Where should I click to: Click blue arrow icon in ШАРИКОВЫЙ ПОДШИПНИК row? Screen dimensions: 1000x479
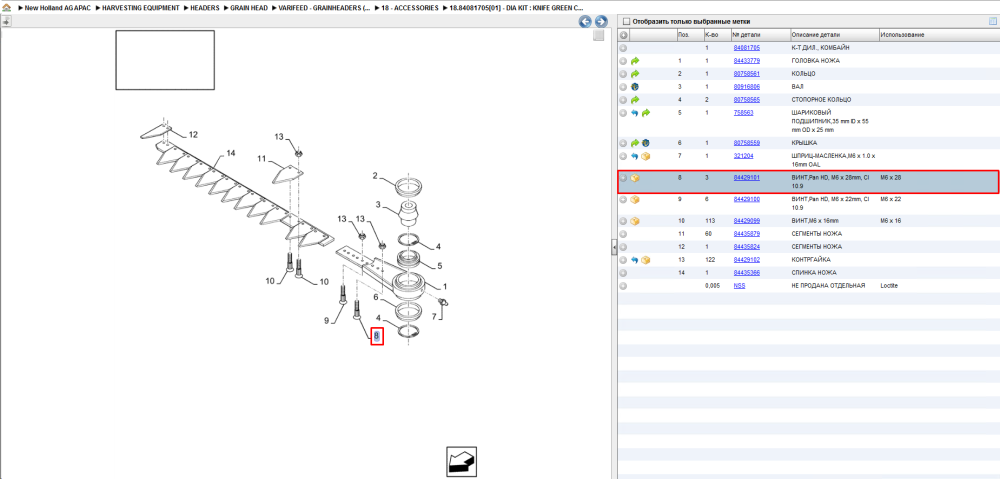(635, 113)
